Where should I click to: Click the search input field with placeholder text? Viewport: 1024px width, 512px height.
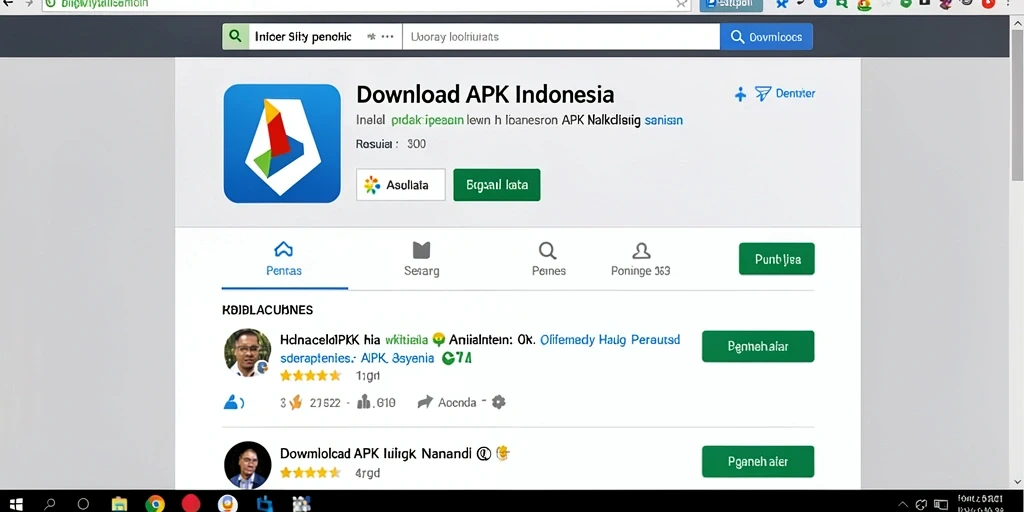tap(561, 37)
